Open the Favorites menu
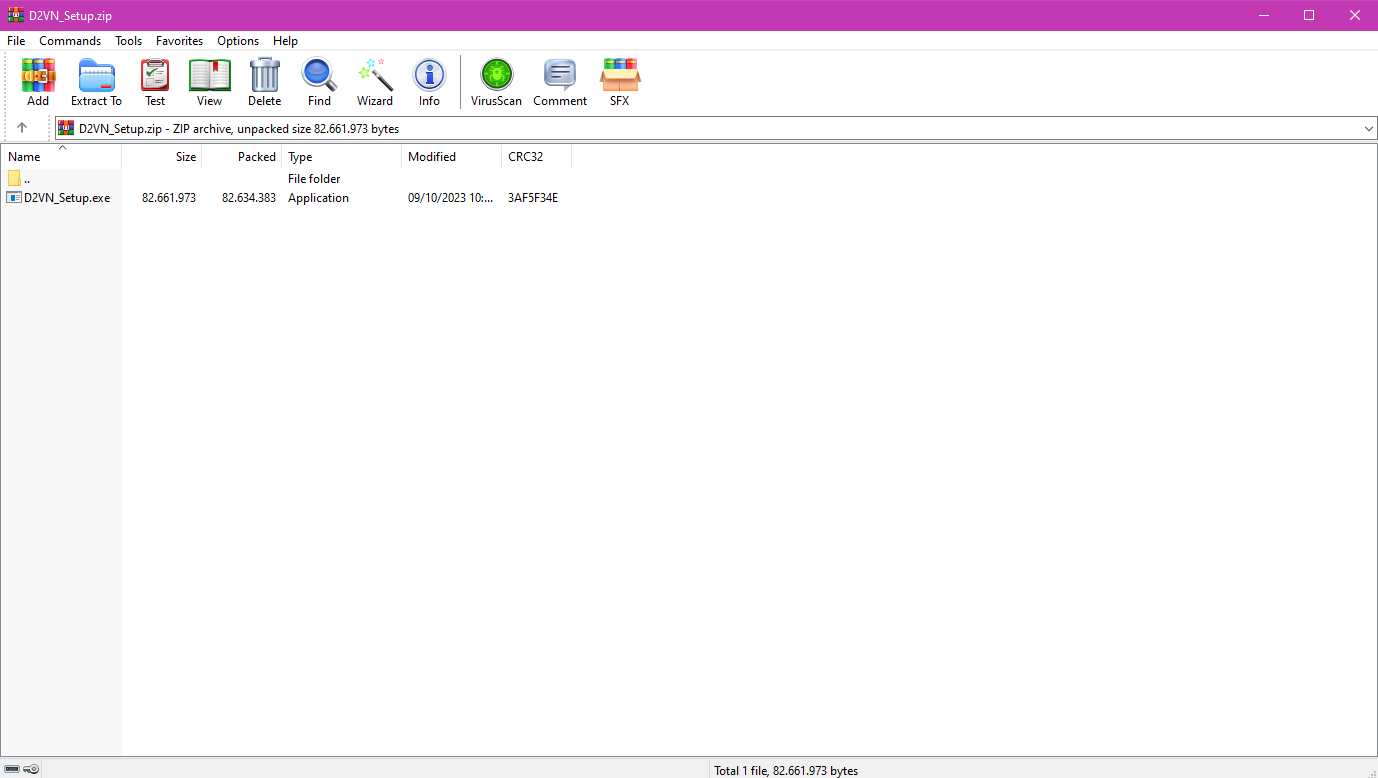Image resolution: width=1378 pixels, height=778 pixels. click(179, 41)
